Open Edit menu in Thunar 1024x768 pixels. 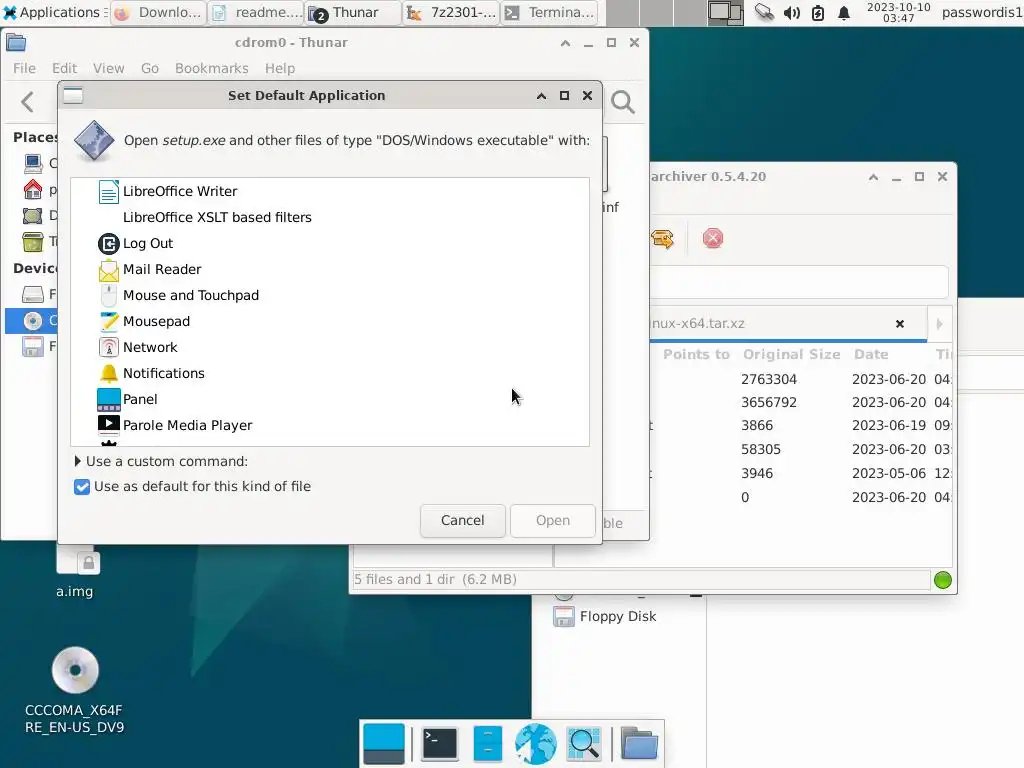click(64, 68)
